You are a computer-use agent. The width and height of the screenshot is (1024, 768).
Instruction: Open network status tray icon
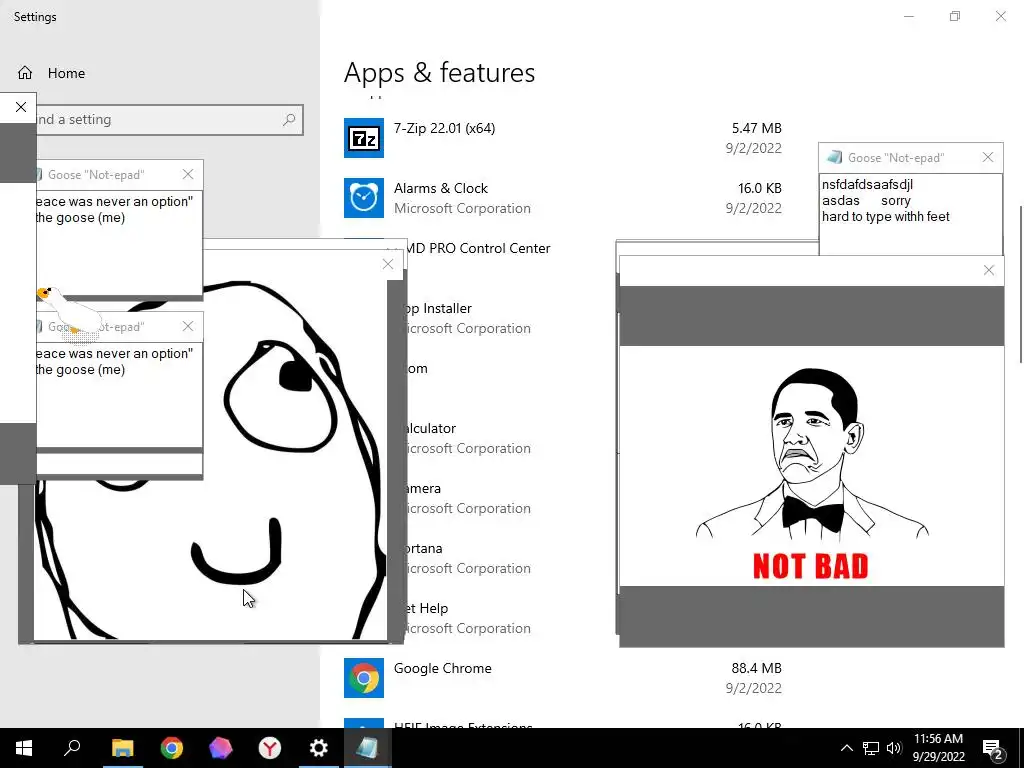pyautogui.click(x=871, y=748)
